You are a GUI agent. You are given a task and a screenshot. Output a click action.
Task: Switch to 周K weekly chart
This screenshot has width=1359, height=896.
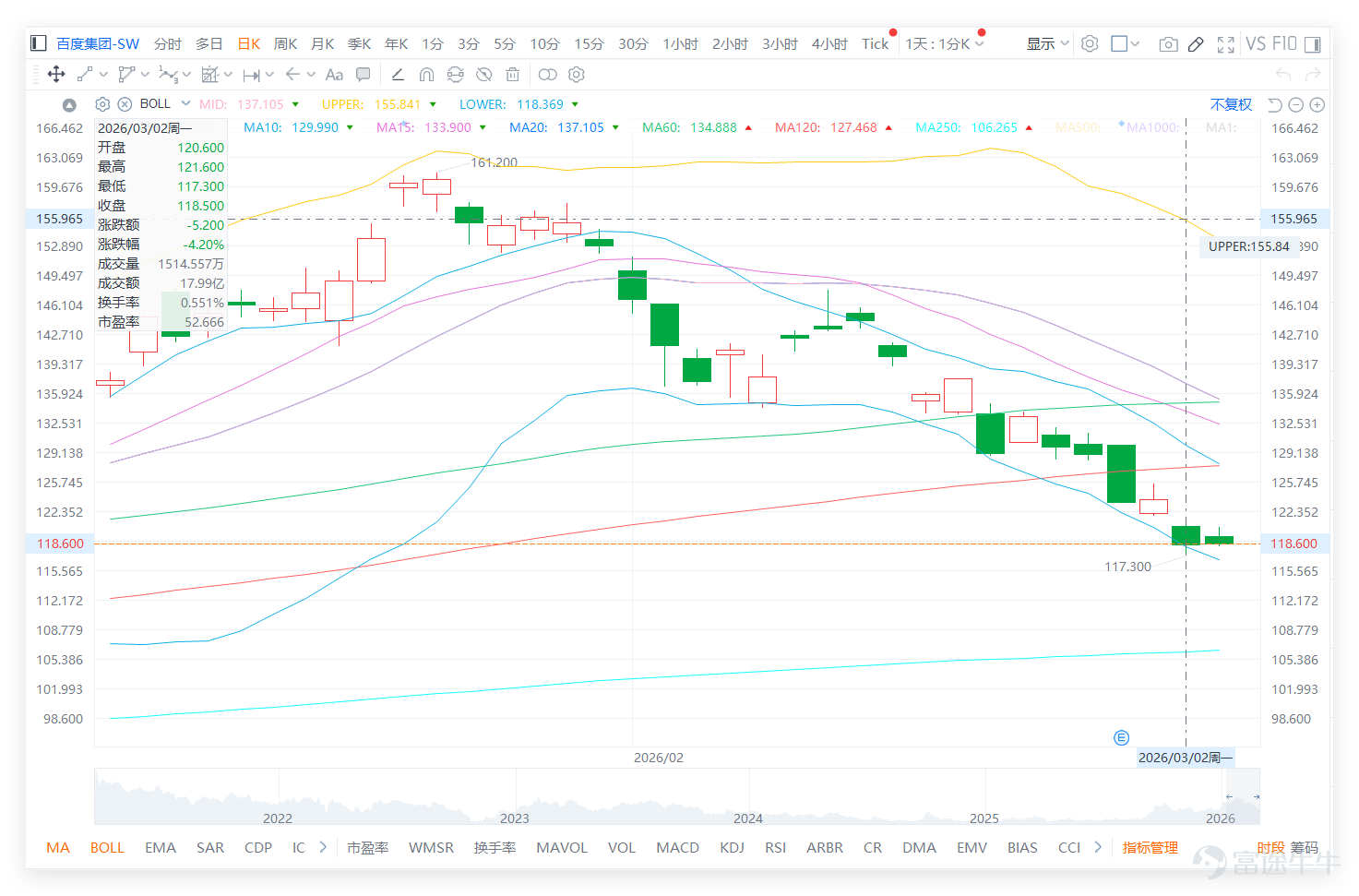click(x=285, y=43)
